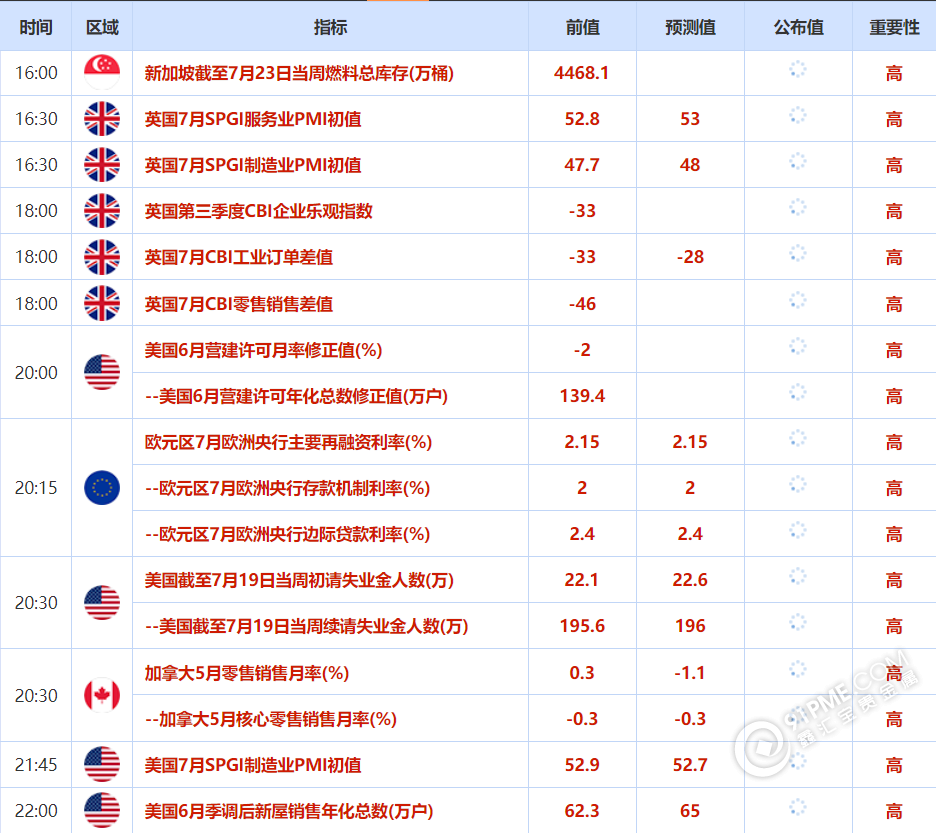Click 高 importance in 新加坡燃料总库存 row
936x833 pixels.
pos(894,73)
